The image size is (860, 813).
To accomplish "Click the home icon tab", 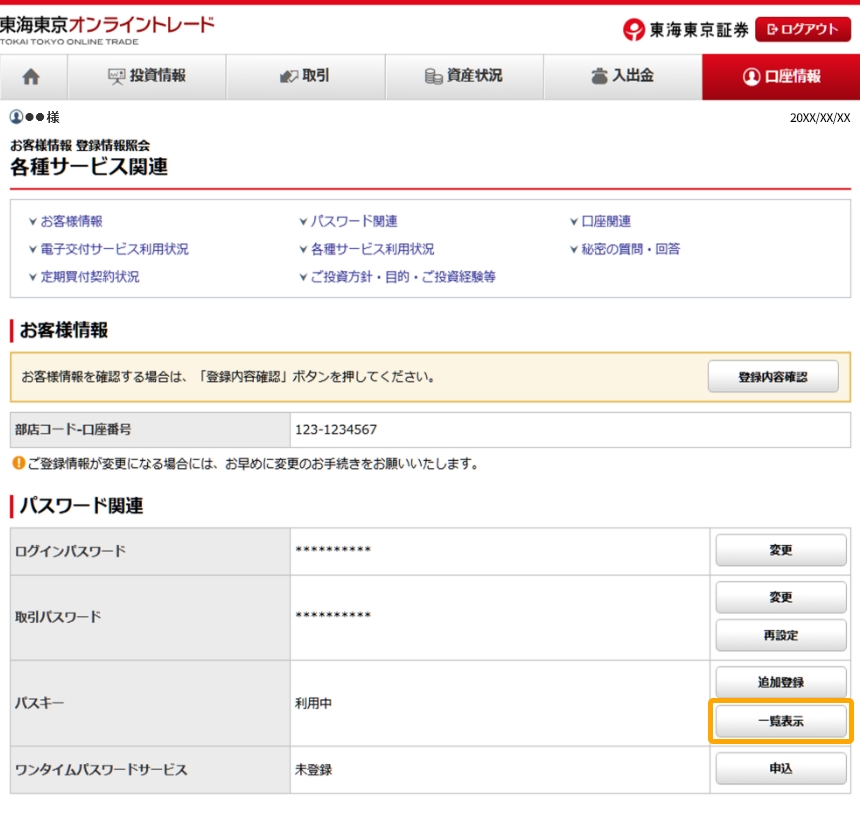I will tap(33, 77).
